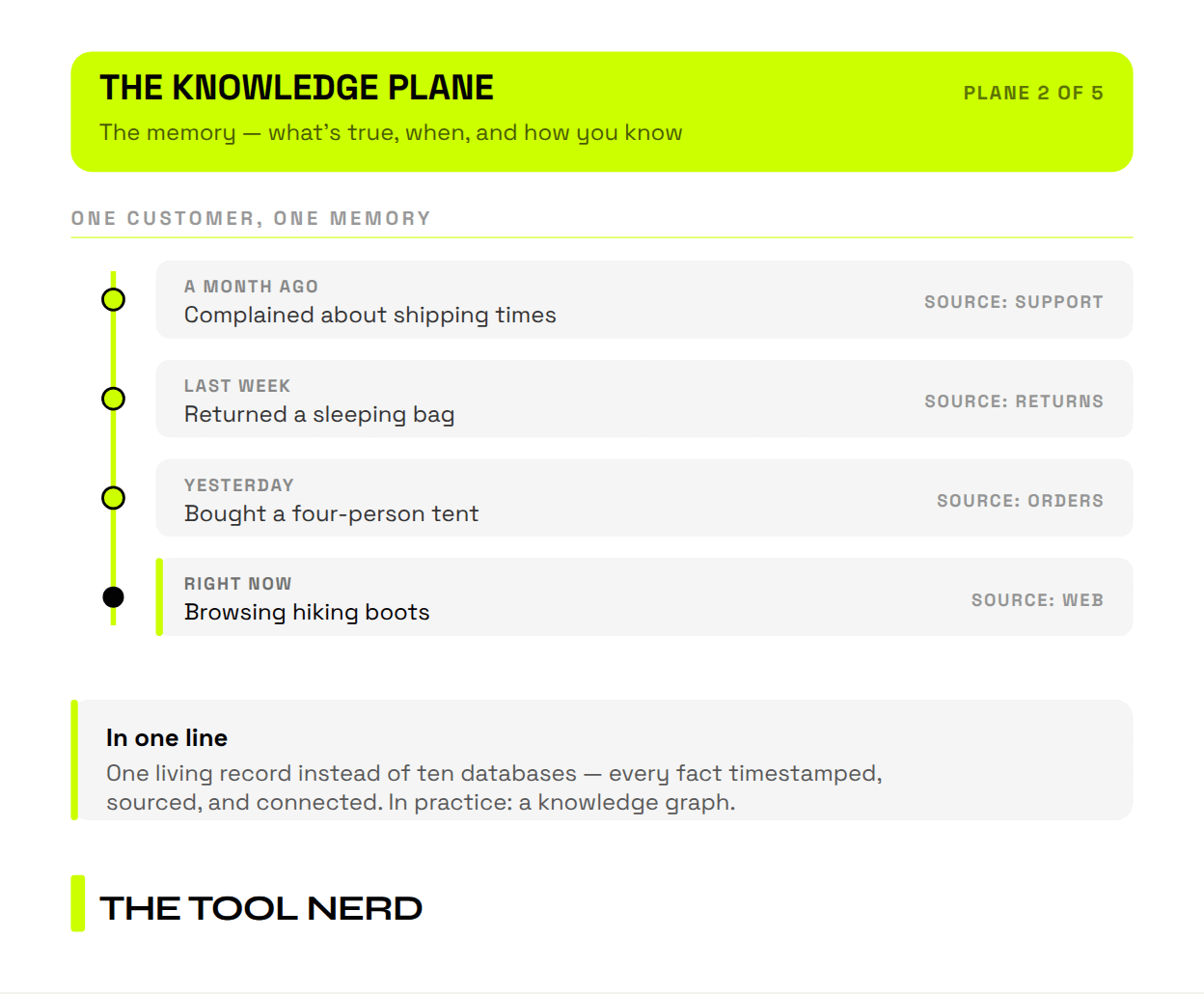Screen dimensions: 1204x994
Task: Click the 'SOURCE: RETURNS' label
Action: tap(1013, 401)
